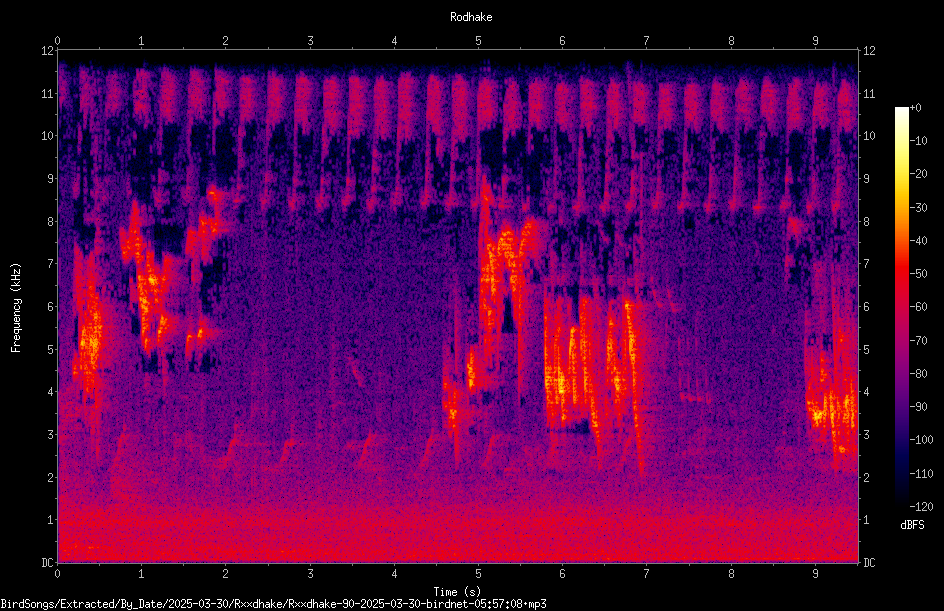
Task: Click the 'DC' label on left axis
Action: click(47, 562)
